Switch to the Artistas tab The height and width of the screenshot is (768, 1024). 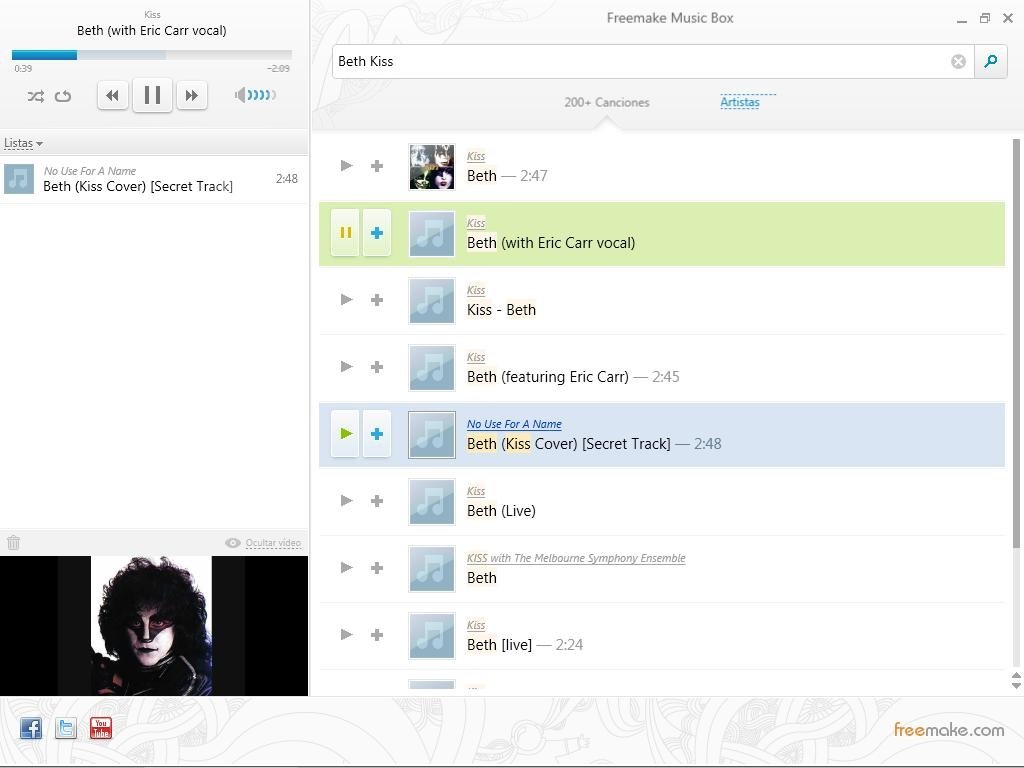pyautogui.click(x=740, y=102)
